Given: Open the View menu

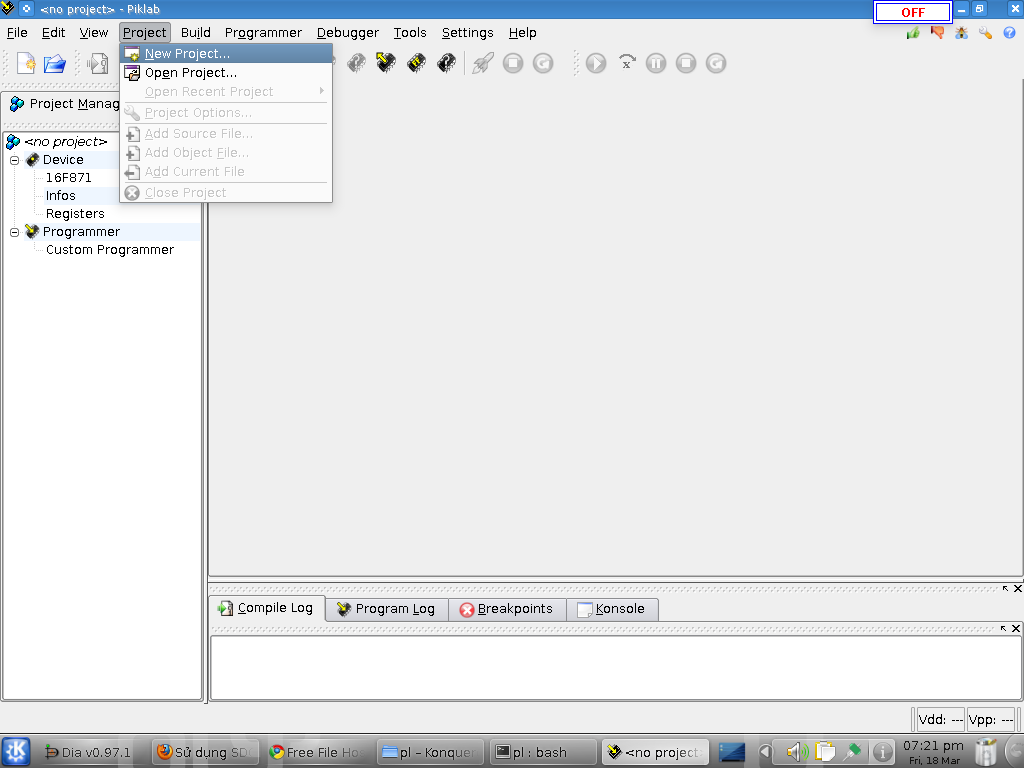Looking at the screenshot, I should [94, 33].
